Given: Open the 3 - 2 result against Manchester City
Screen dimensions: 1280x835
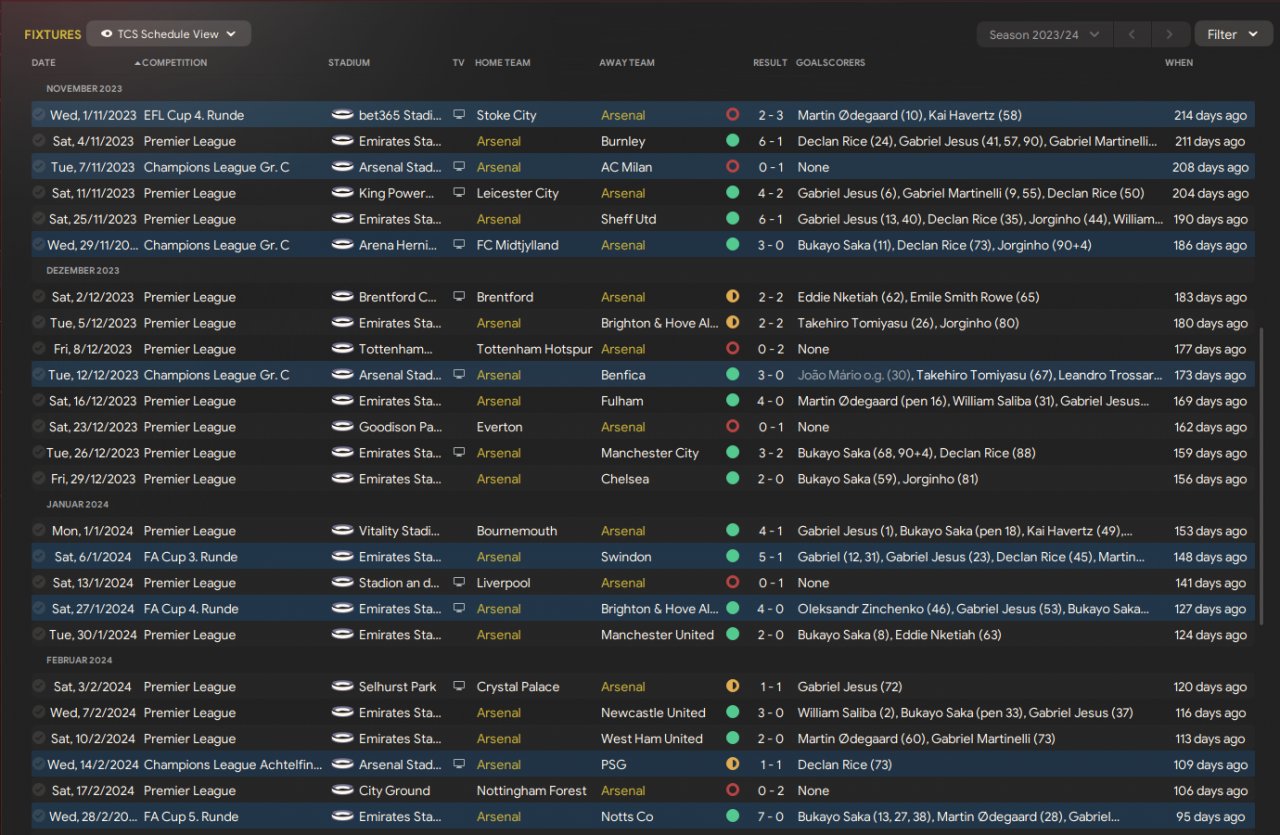Looking at the screenshot, I should point(770,453).
